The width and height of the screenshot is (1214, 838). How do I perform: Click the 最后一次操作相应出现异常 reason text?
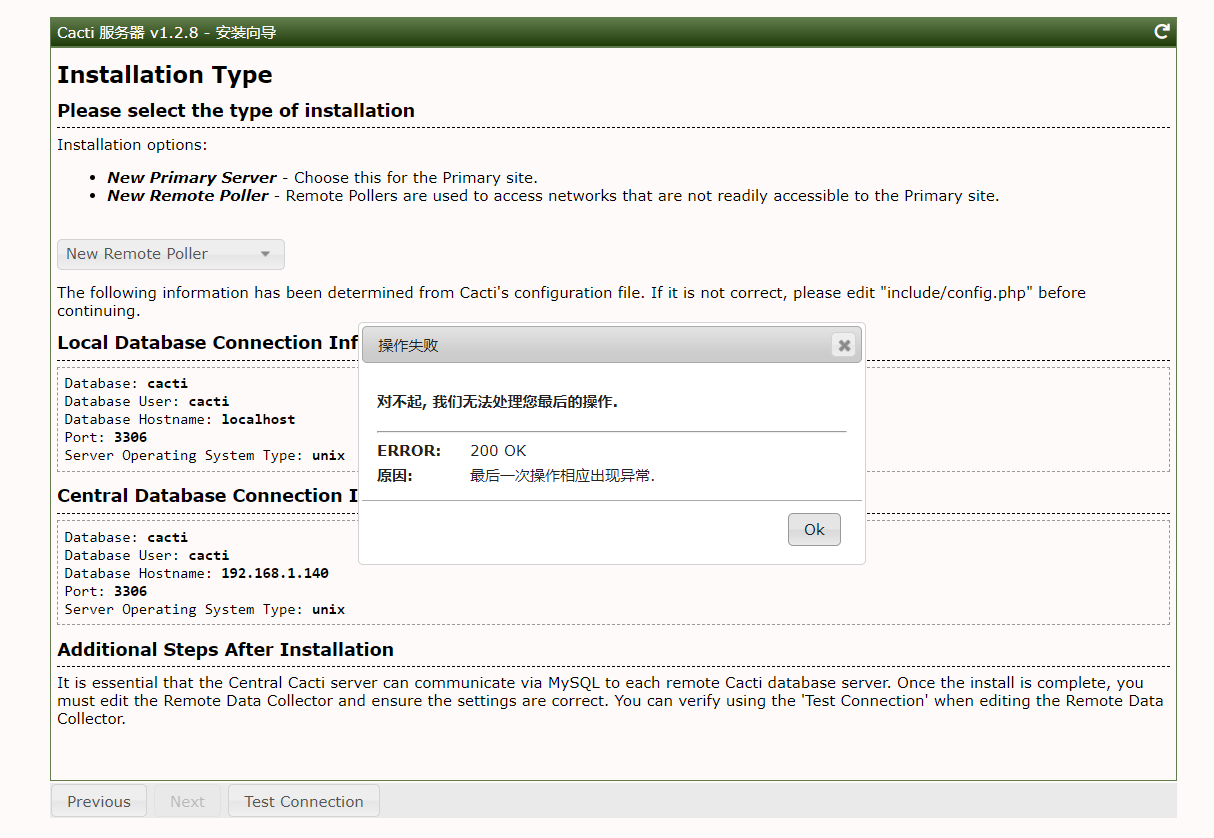[x=562, y=476]
